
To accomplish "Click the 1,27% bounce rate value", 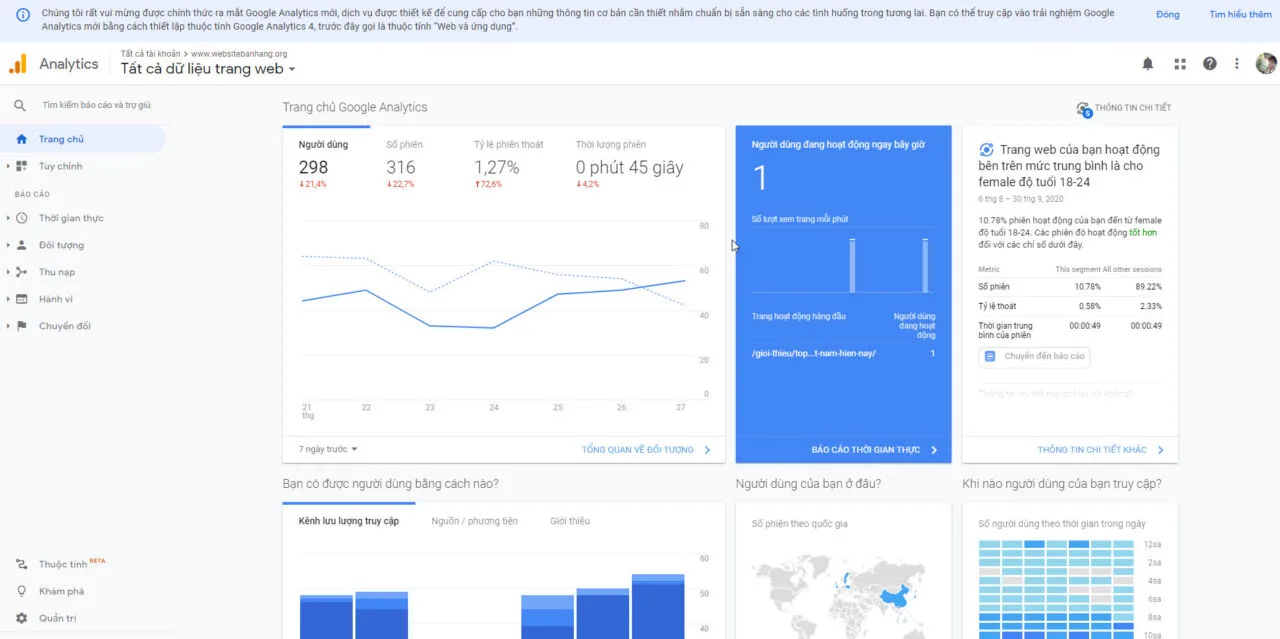I will [x=497, y=168].
